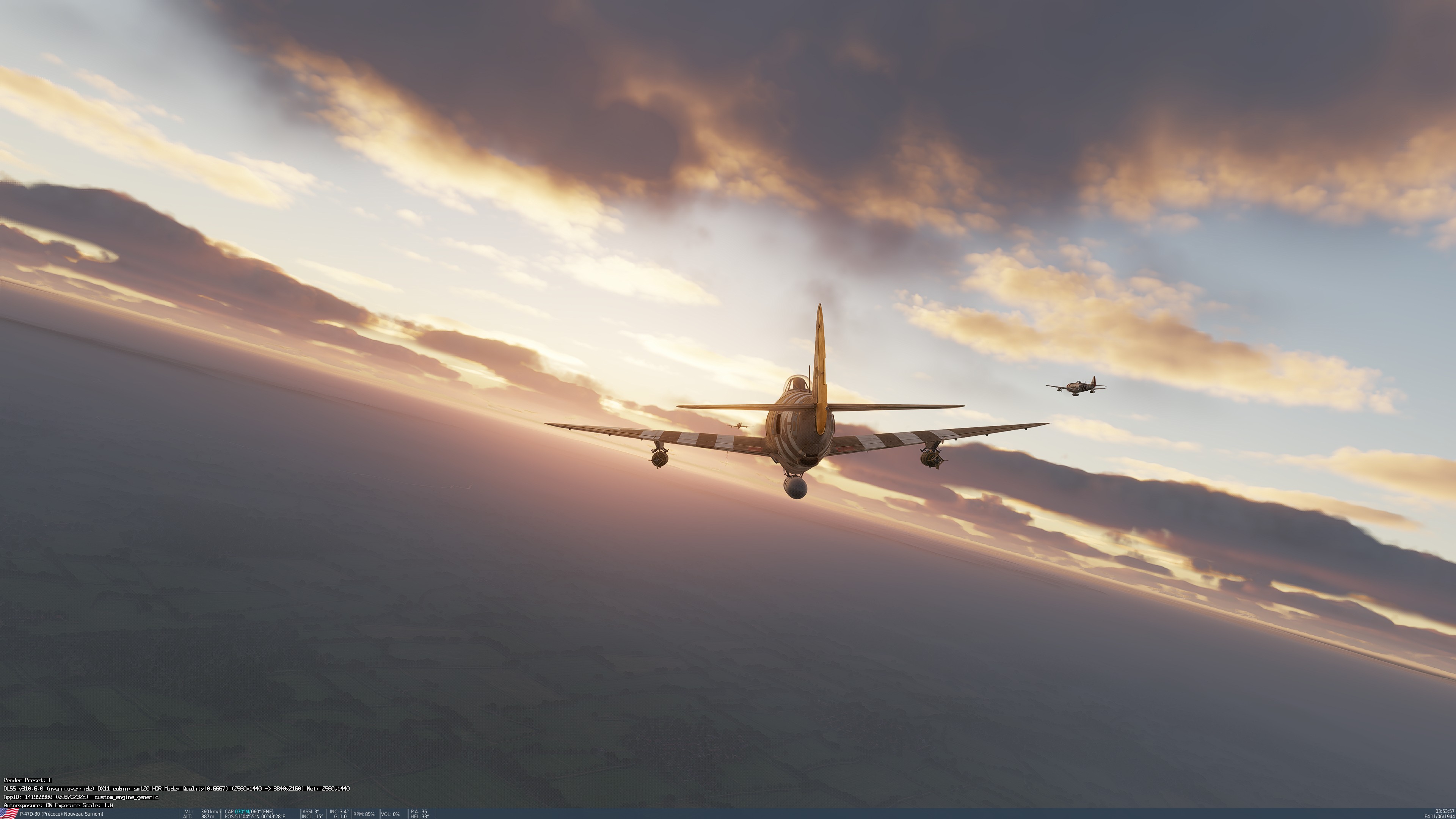
Task: Click the centerline drop tank under P-47
Action: click(795, 488)
